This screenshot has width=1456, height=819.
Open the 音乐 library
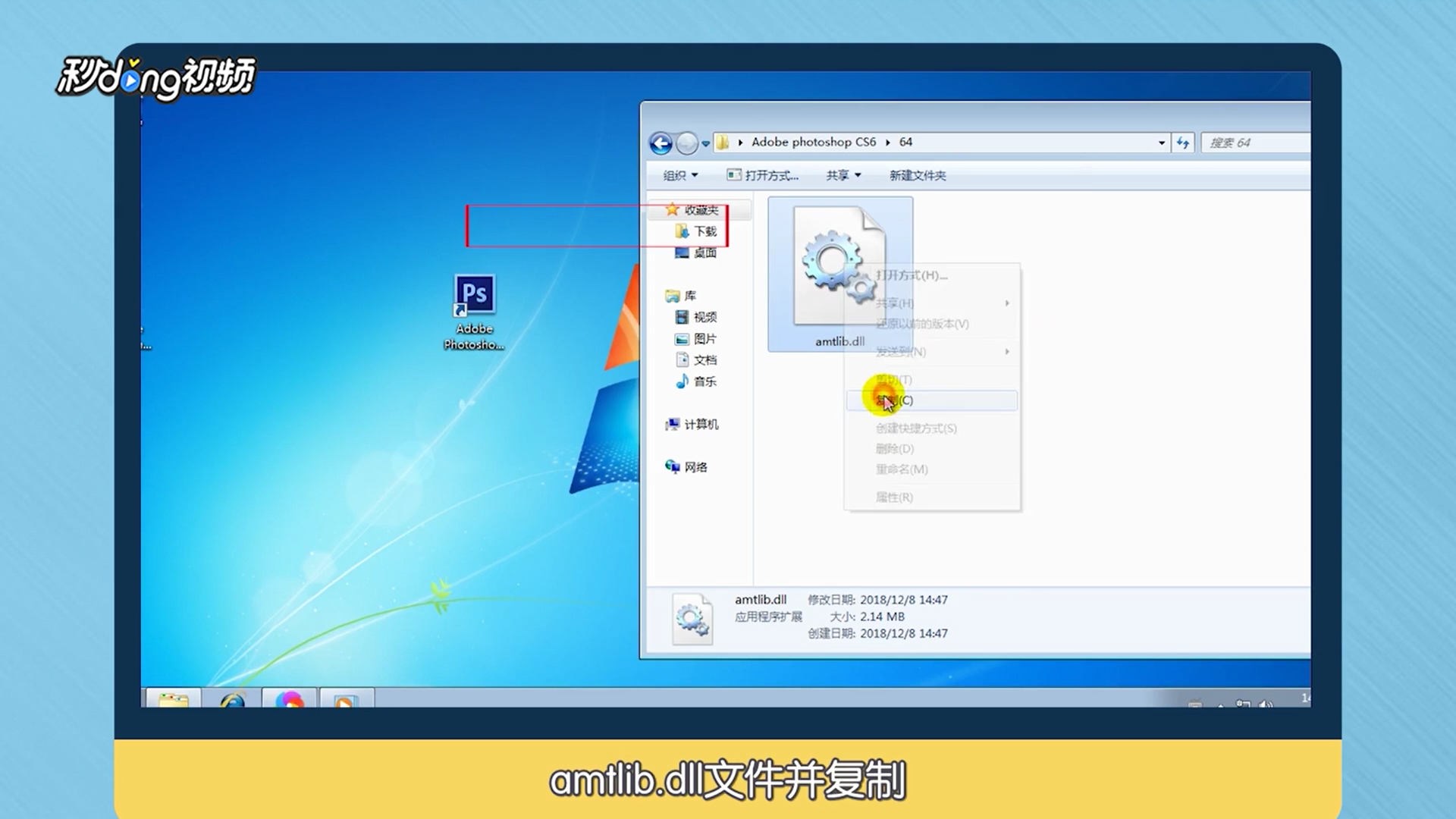704,381
